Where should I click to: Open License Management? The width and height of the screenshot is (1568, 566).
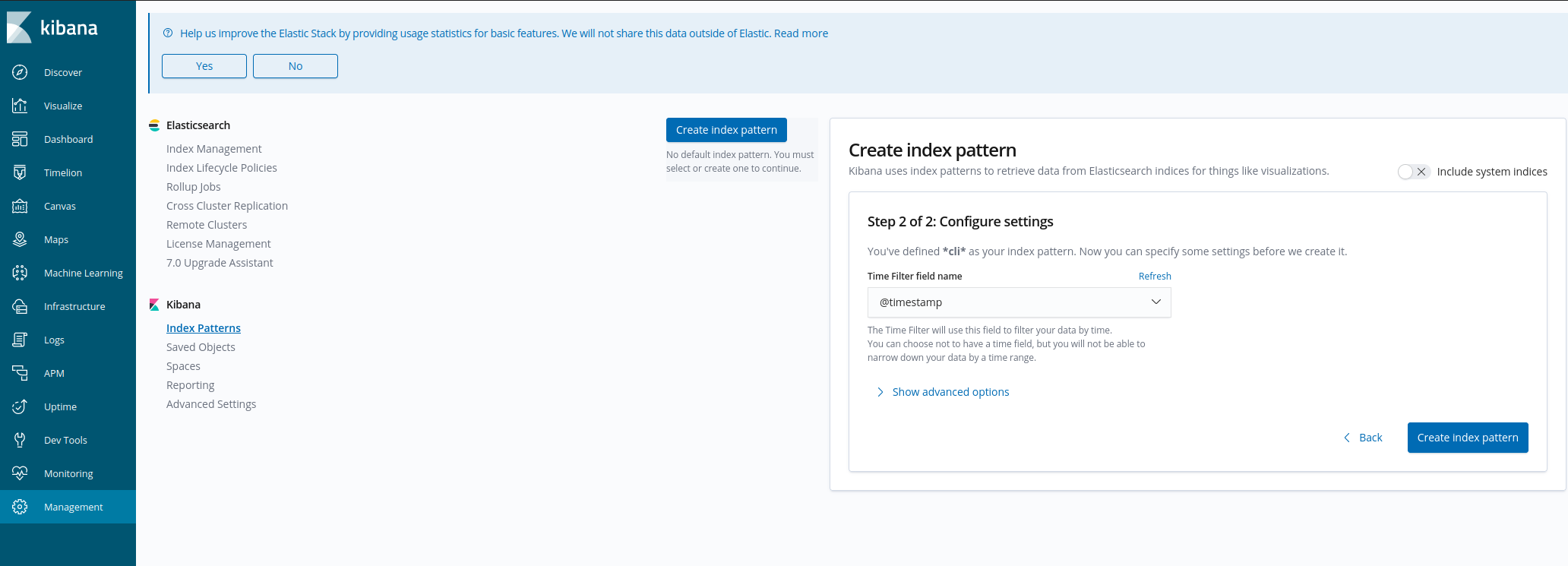coord(219,244)
